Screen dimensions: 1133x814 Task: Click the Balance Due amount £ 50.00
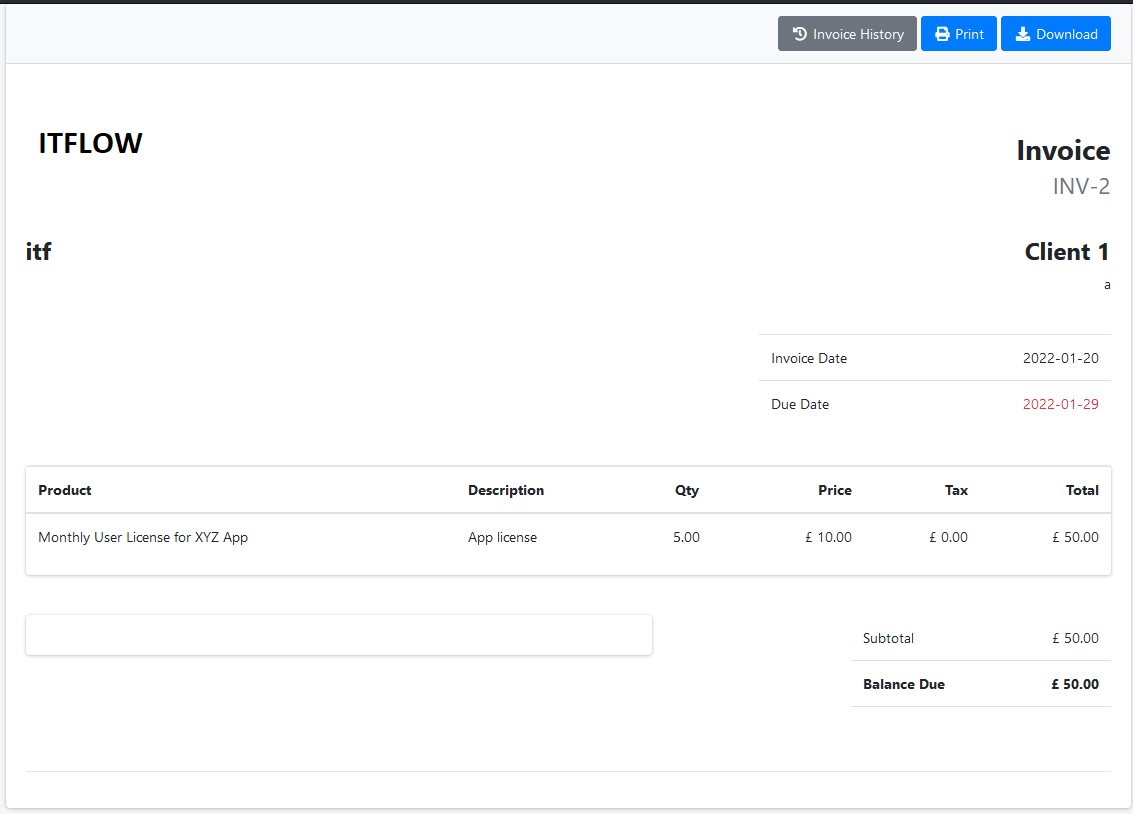(1074, 685)
